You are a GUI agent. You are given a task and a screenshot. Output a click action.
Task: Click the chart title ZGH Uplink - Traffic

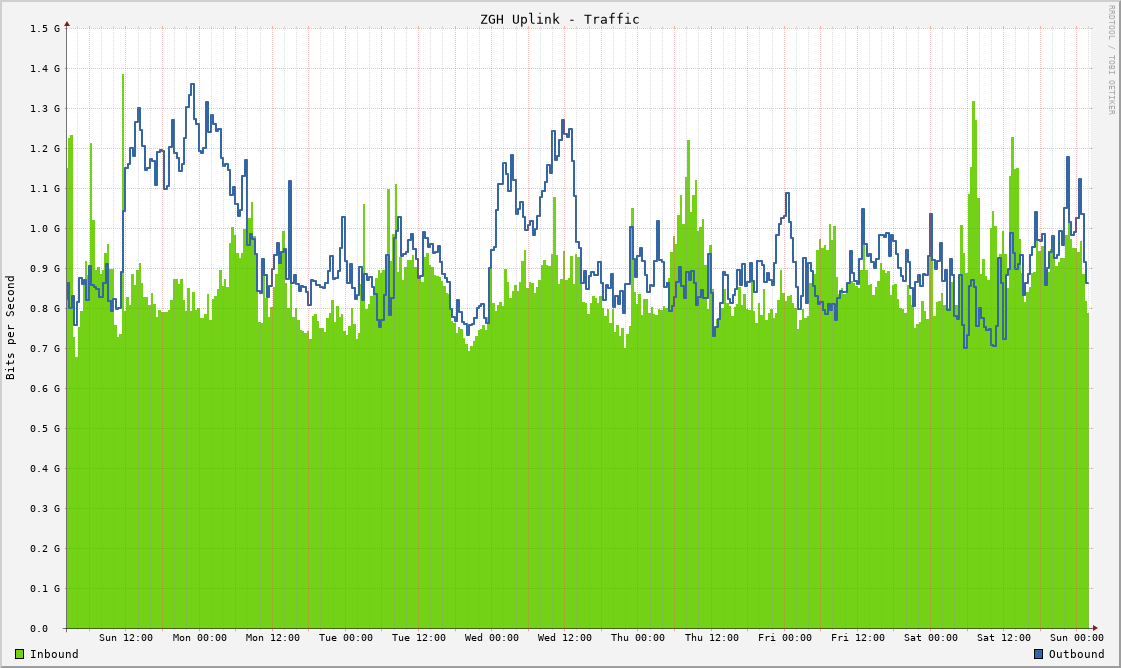[x=560, y=19]
